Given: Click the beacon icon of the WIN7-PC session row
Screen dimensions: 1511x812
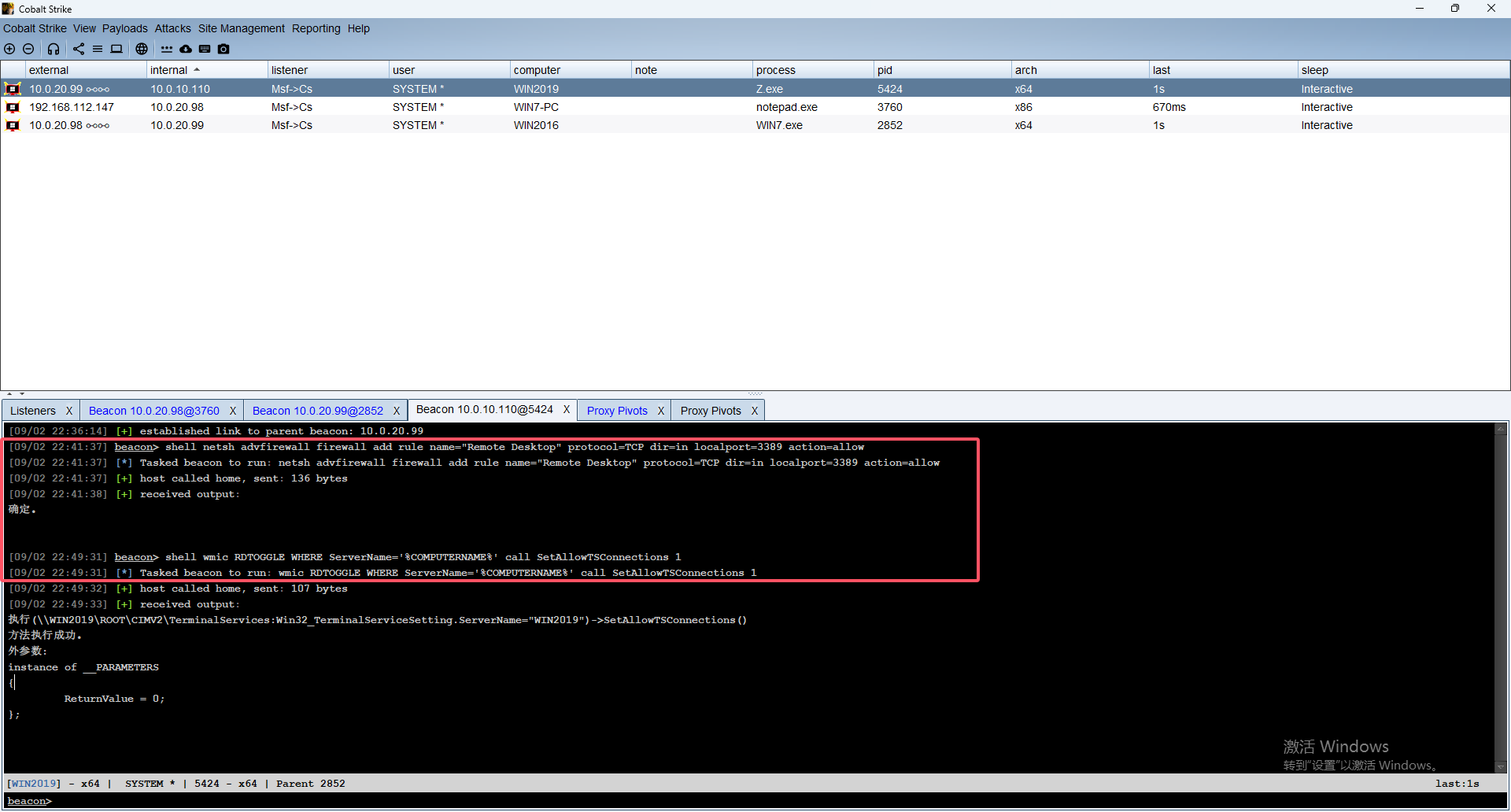Looking at the screenshot, I should [13, 107].
